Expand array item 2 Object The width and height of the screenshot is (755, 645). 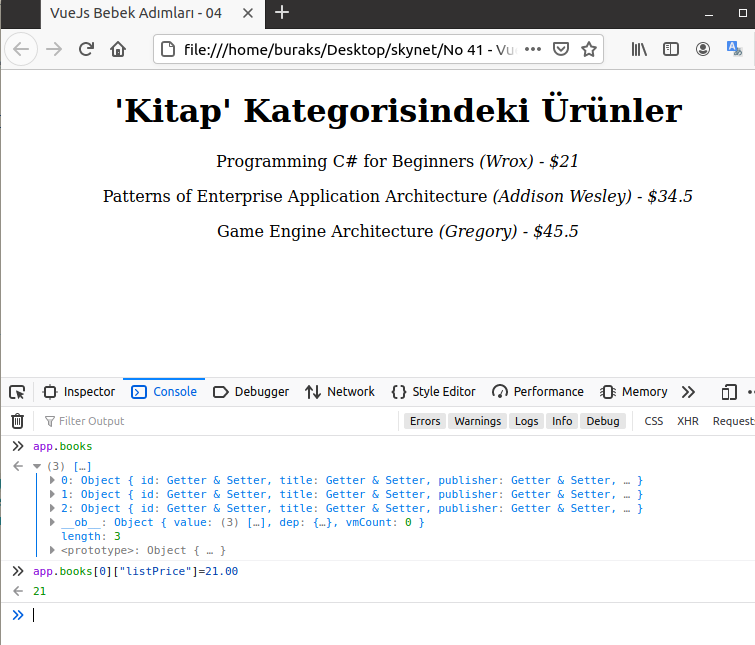(52, 508)
